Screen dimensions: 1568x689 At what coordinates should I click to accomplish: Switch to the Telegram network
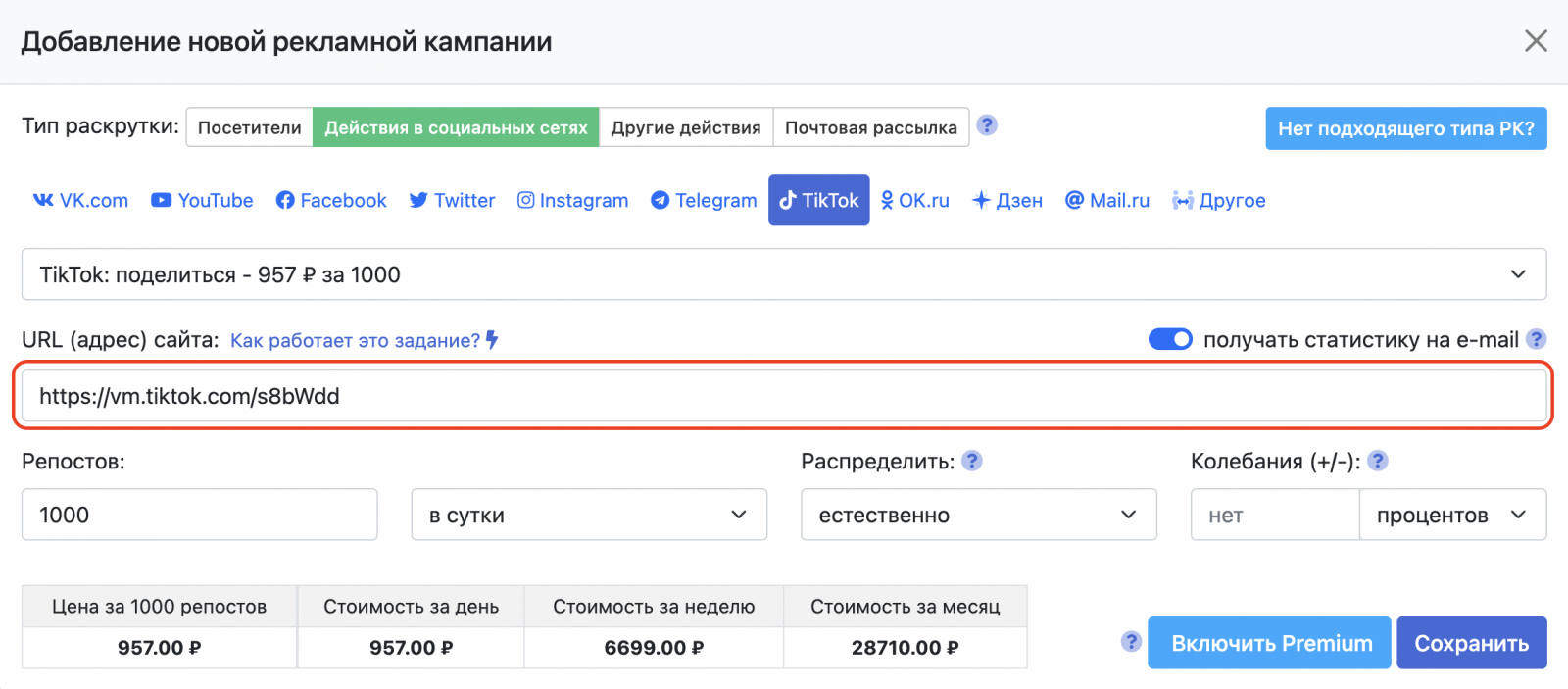(x=704, y=200)
